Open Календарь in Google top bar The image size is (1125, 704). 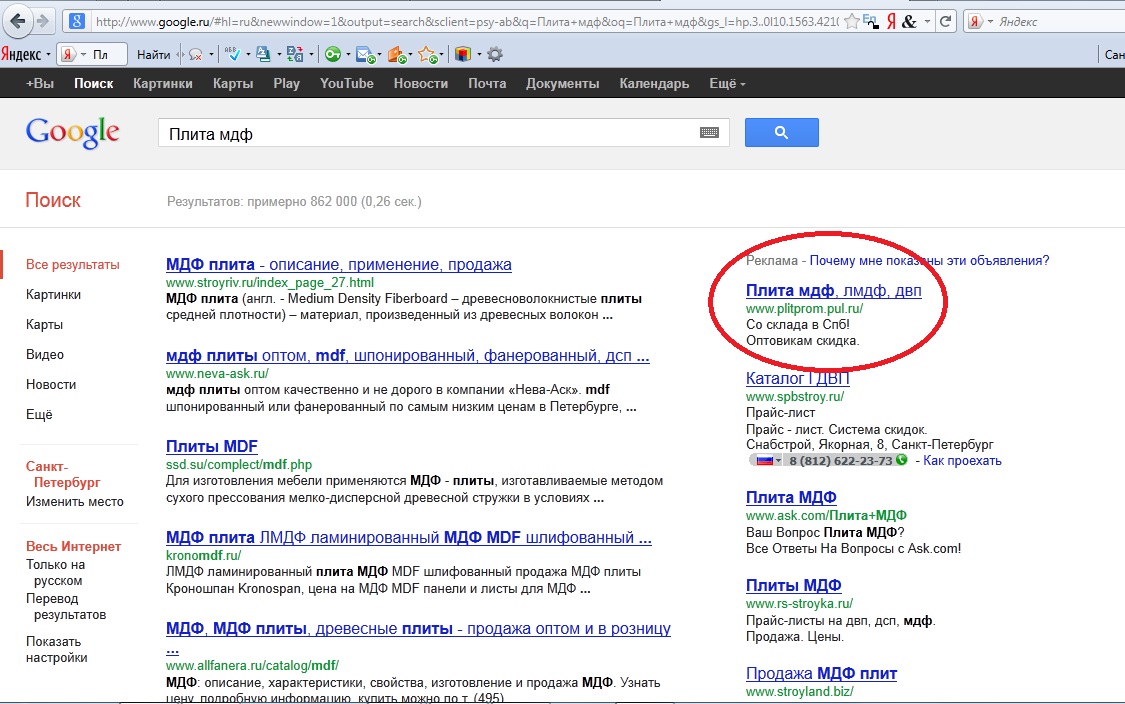[x=654, y=83]
